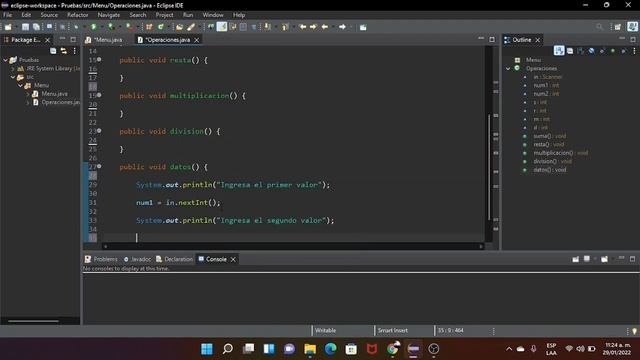Open the Window menu

pos(213,15)
